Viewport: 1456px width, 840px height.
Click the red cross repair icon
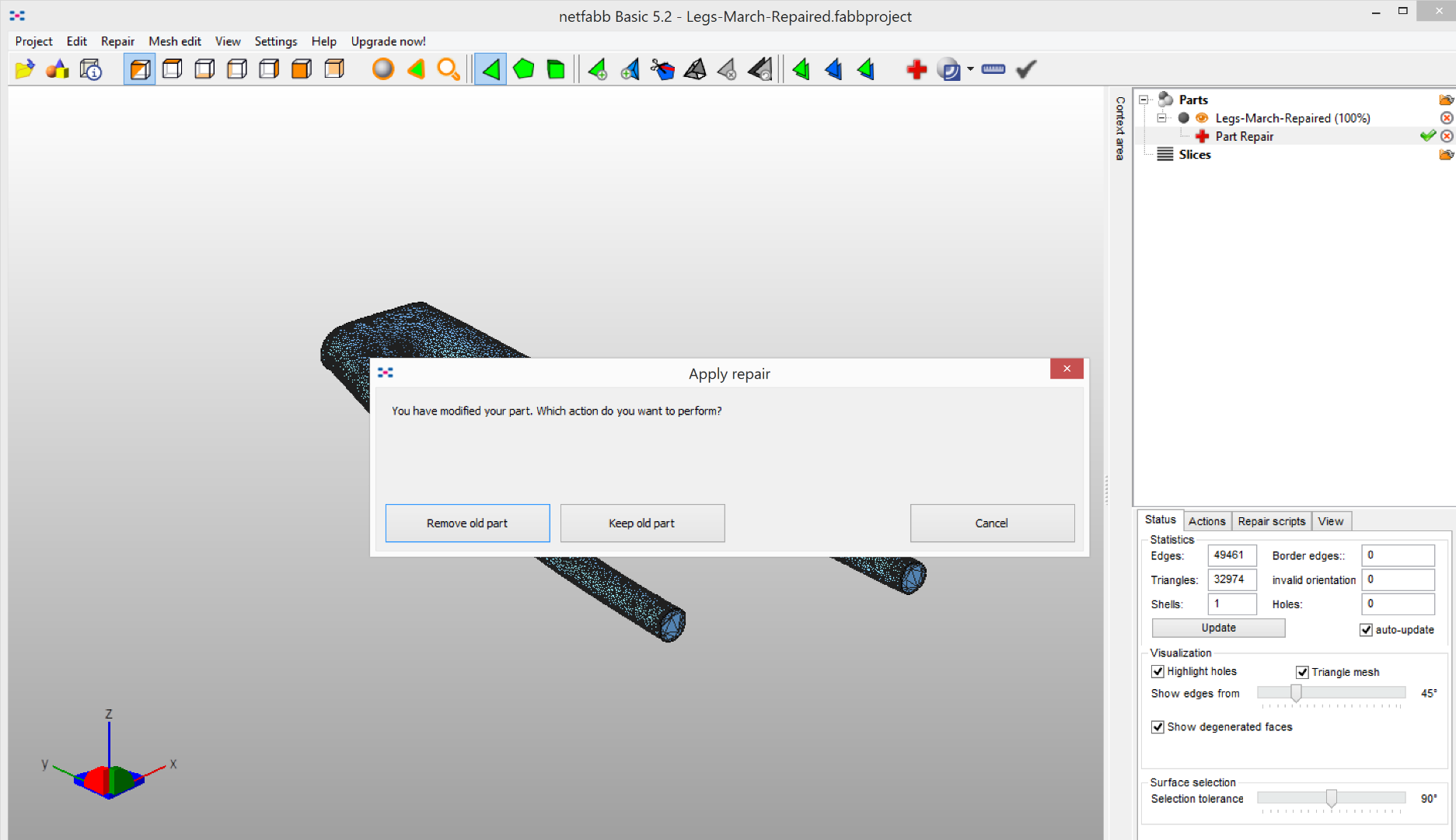point(917,70)
